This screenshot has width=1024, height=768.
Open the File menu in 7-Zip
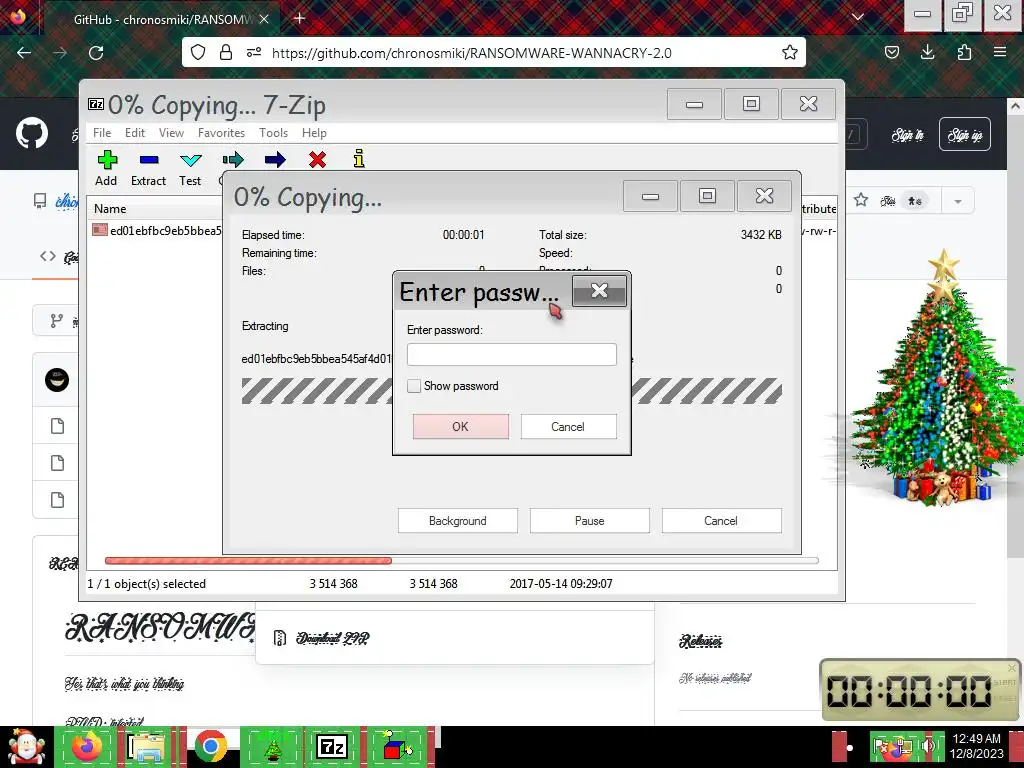pyautogui.click(x=102, y=133)
